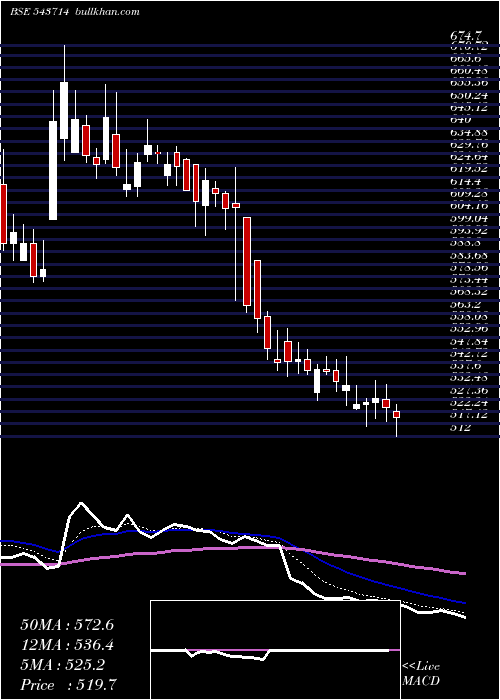Click the 614.4 price axis label
This screenshot has width=500, height=700.
coord(464,182)
